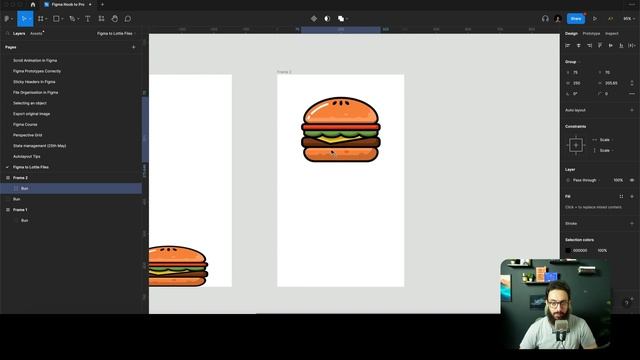Select highlighted Bun layer under Frame 2
This screenshot has height=360, width=640.
point(71,189)
